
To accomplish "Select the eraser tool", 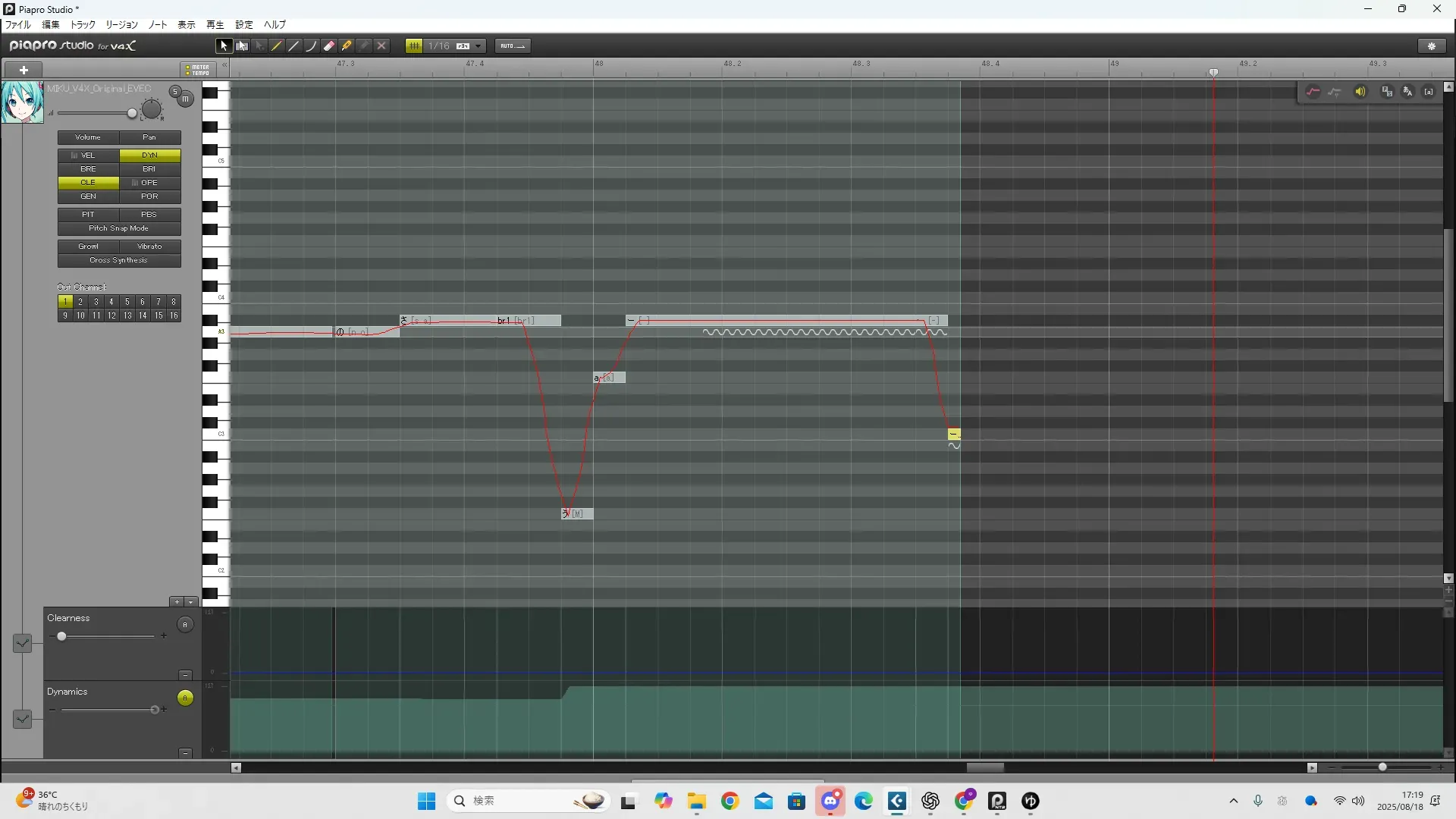I will click(x=328, y=46).
